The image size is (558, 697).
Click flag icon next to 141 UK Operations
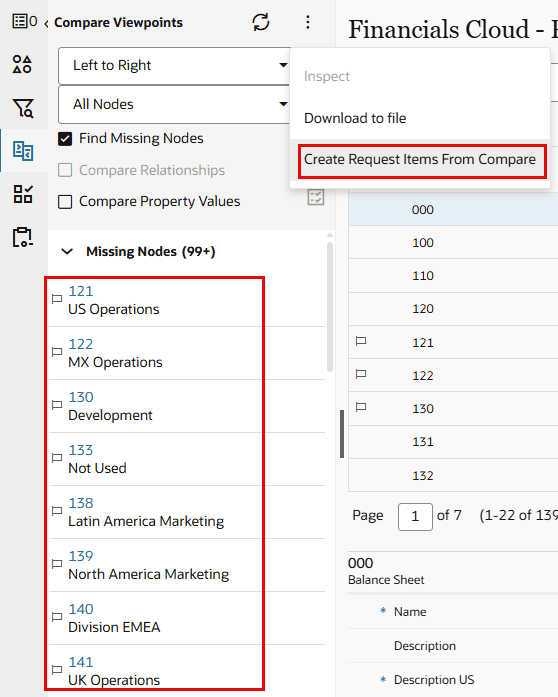pyautogui.click(x=57, y=669)
